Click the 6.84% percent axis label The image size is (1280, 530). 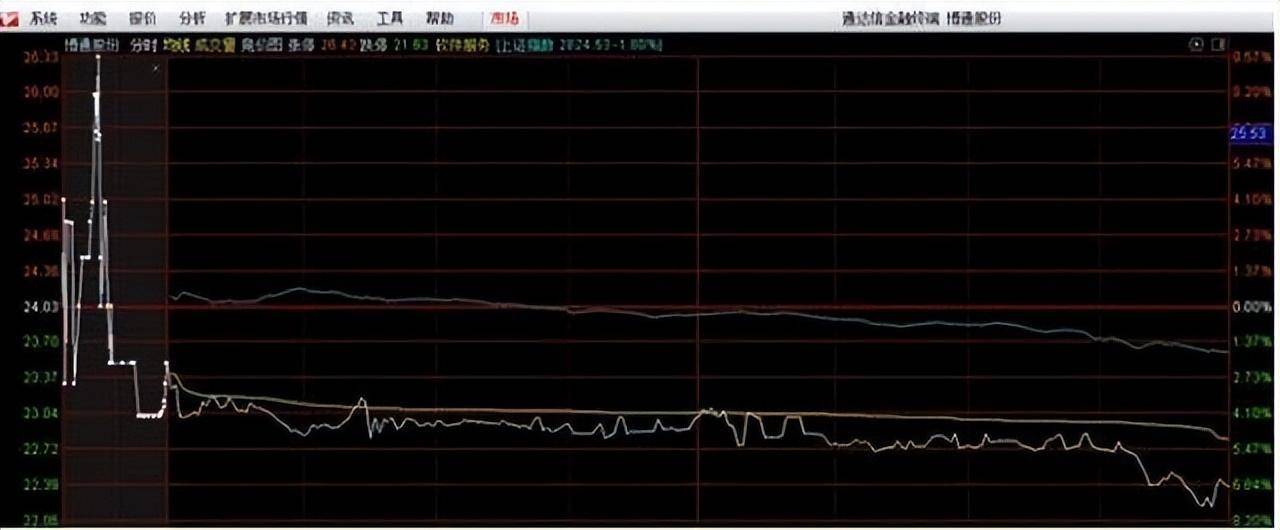click(x=1252, y=485)
